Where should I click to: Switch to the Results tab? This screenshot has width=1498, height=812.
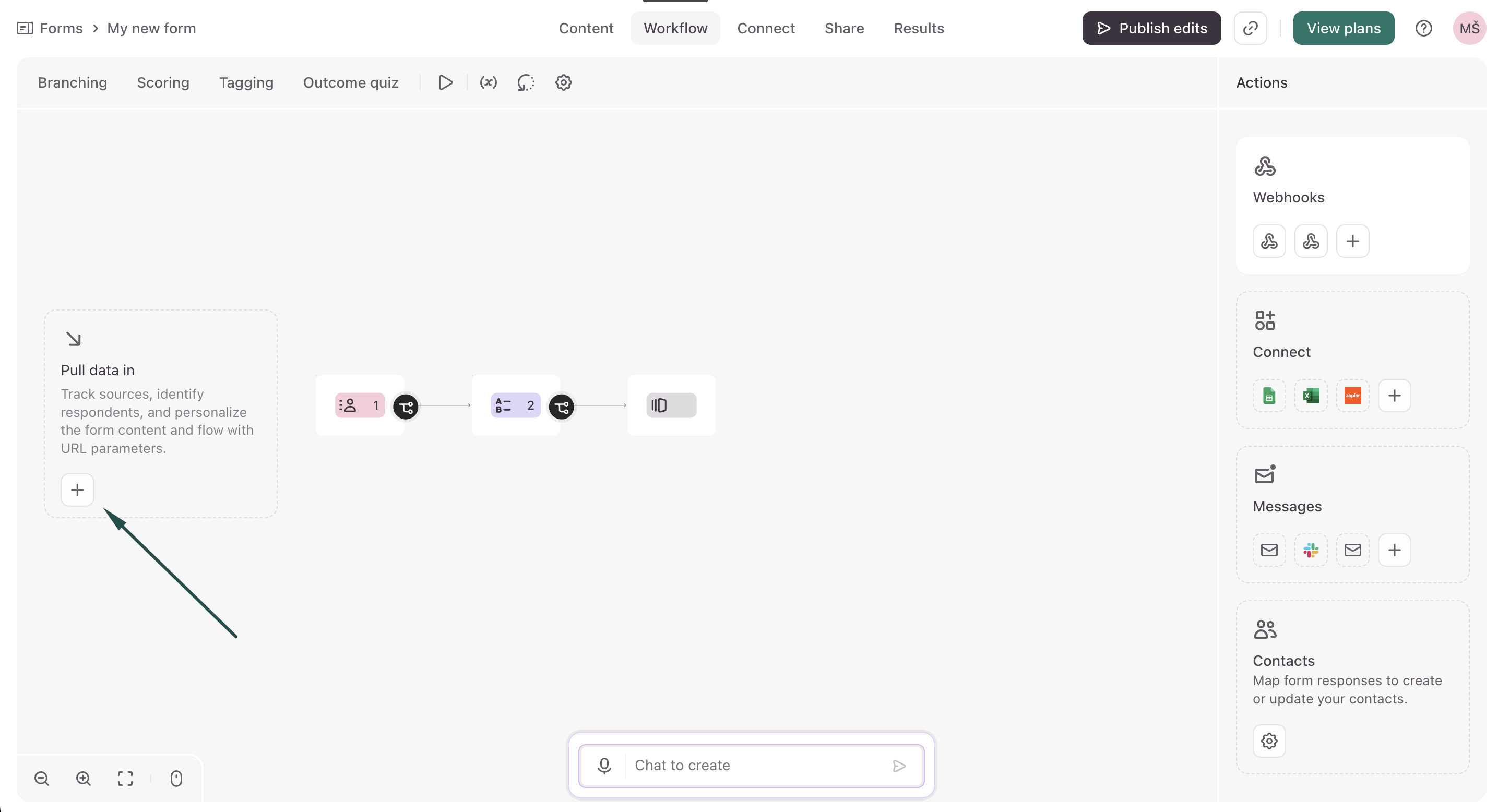[x=918, y=28]
